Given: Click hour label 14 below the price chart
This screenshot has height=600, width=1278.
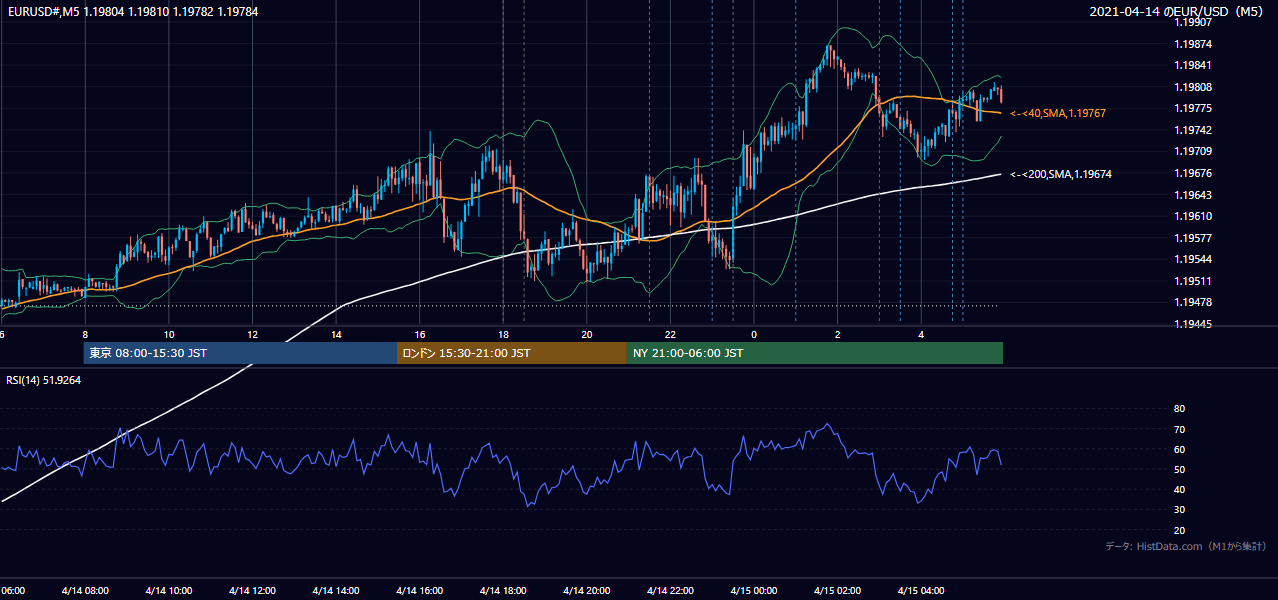Looking at the screenshot, I should click(x=336, y=334).
